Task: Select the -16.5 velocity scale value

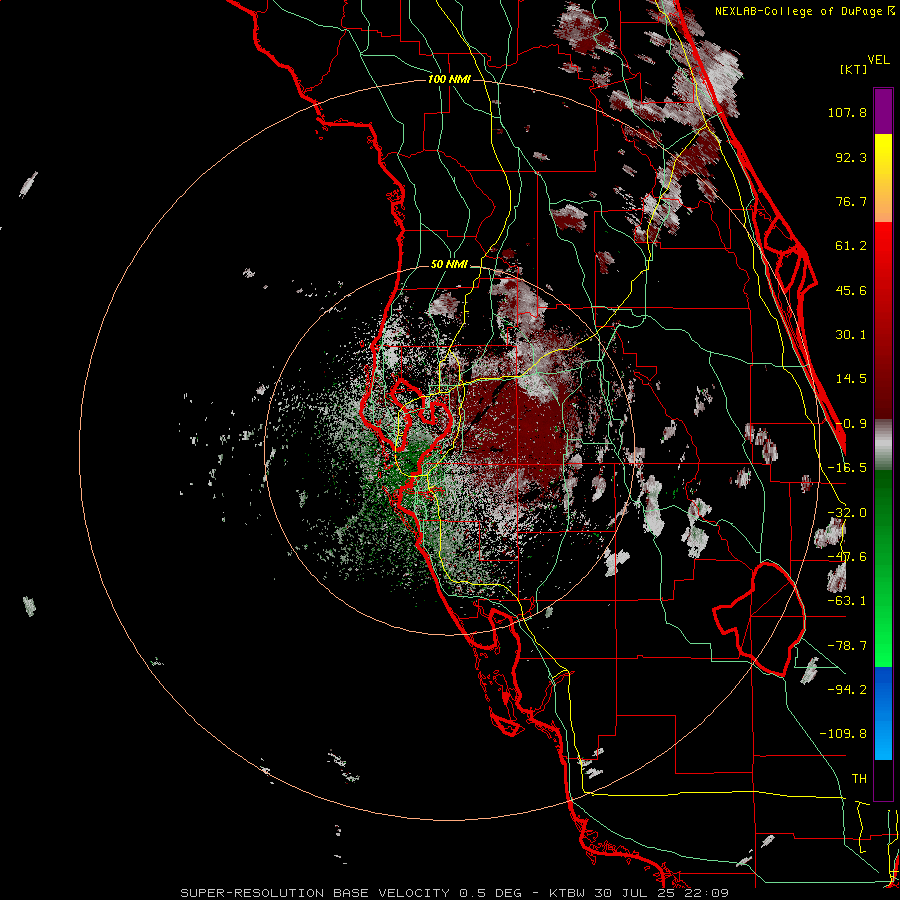Action: tap(847, 468)
